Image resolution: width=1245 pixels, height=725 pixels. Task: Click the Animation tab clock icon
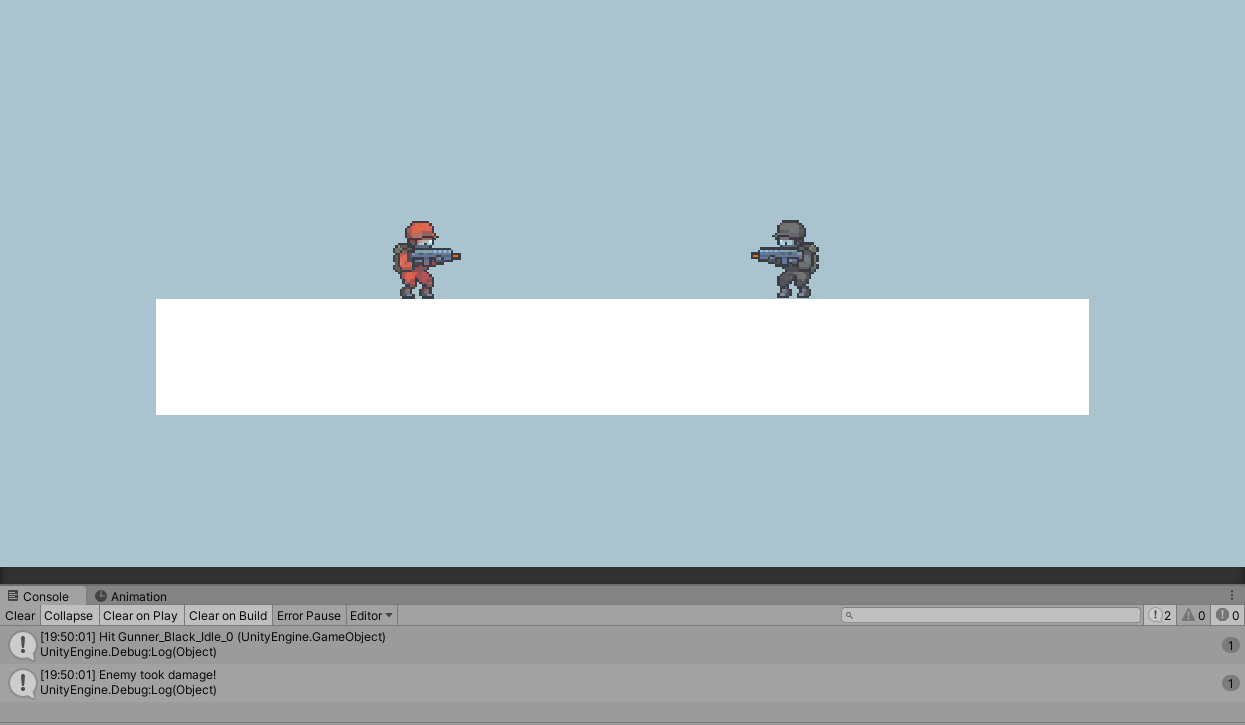pos(101,596)
